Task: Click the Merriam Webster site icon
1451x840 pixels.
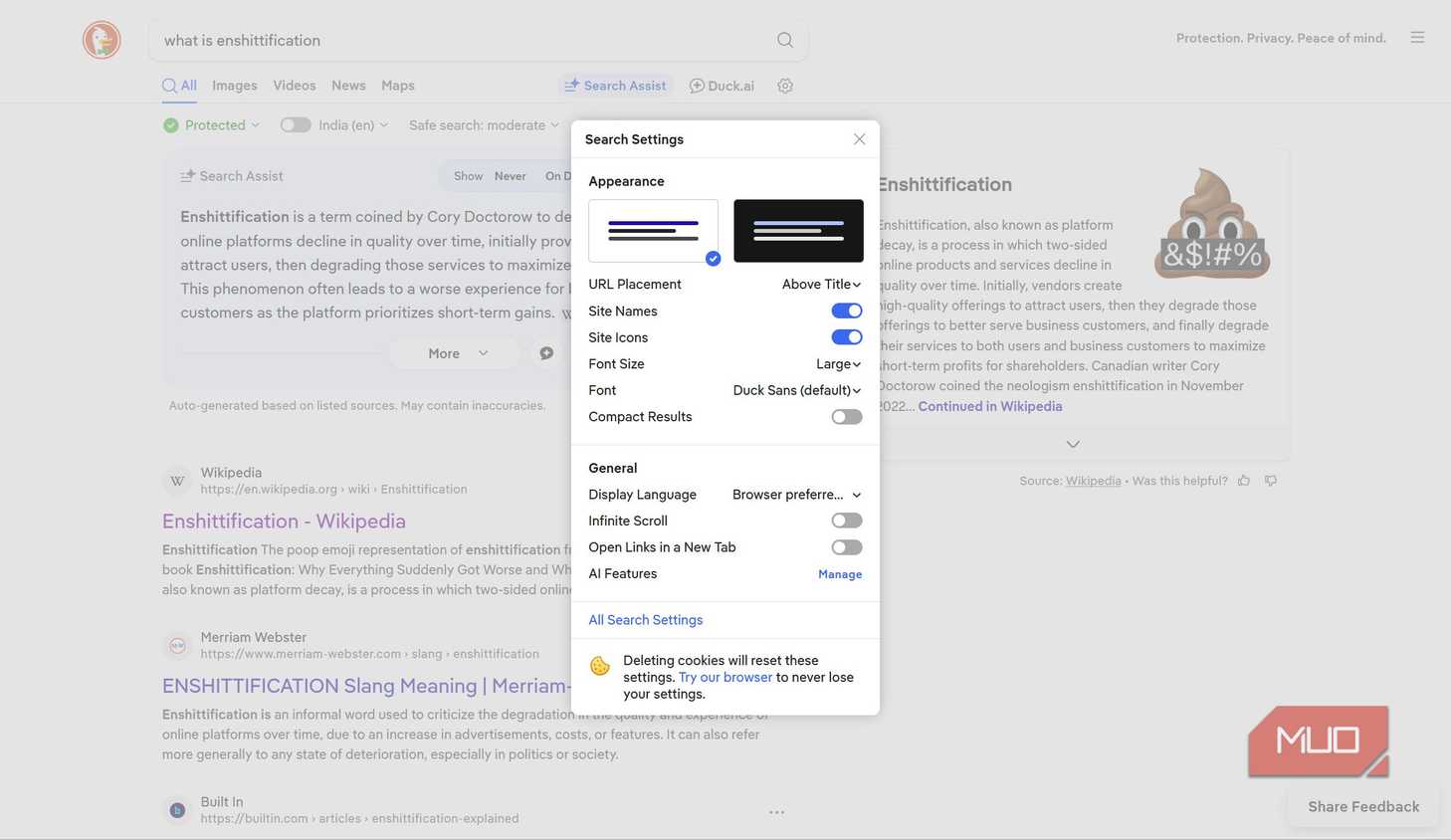Action: click(x=177, y=645)
